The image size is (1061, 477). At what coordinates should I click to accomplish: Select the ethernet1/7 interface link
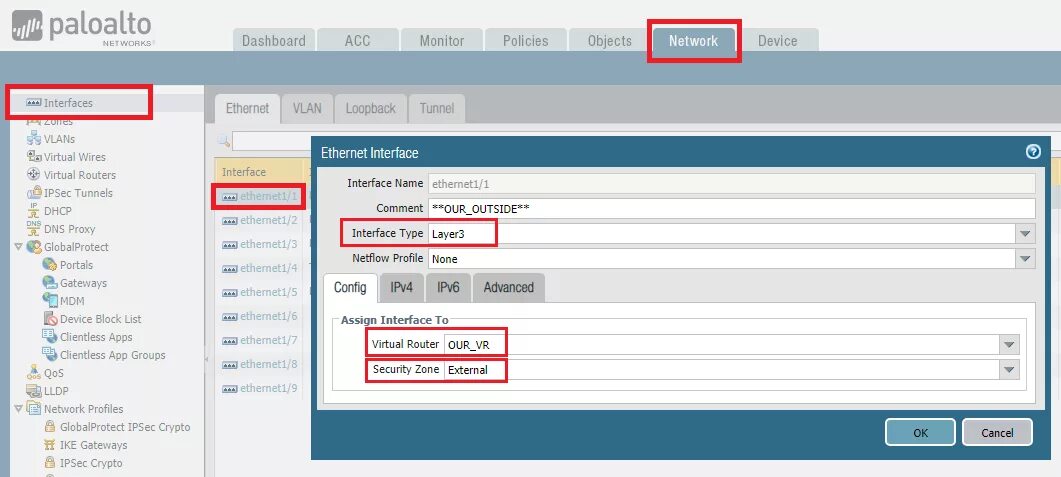coord(269,340)
